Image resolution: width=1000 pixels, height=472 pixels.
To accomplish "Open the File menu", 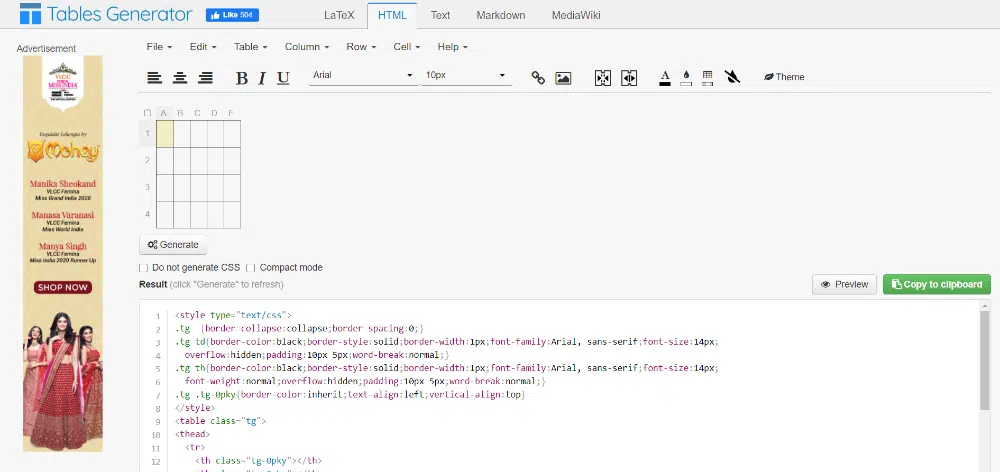I will point(159,47).
